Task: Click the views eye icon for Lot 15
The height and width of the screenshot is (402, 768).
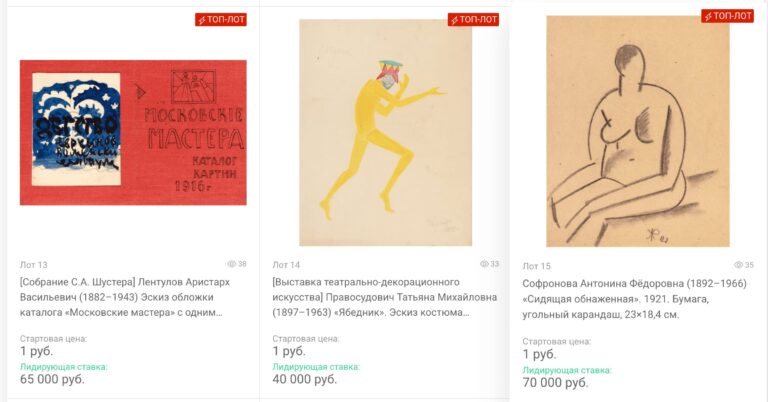Action: (x=738, y=265)
